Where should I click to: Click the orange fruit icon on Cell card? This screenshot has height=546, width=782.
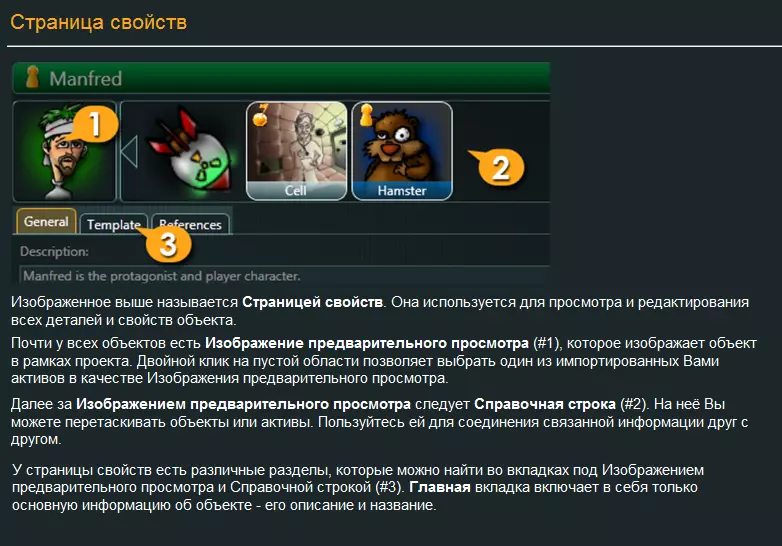click(260, 116)
